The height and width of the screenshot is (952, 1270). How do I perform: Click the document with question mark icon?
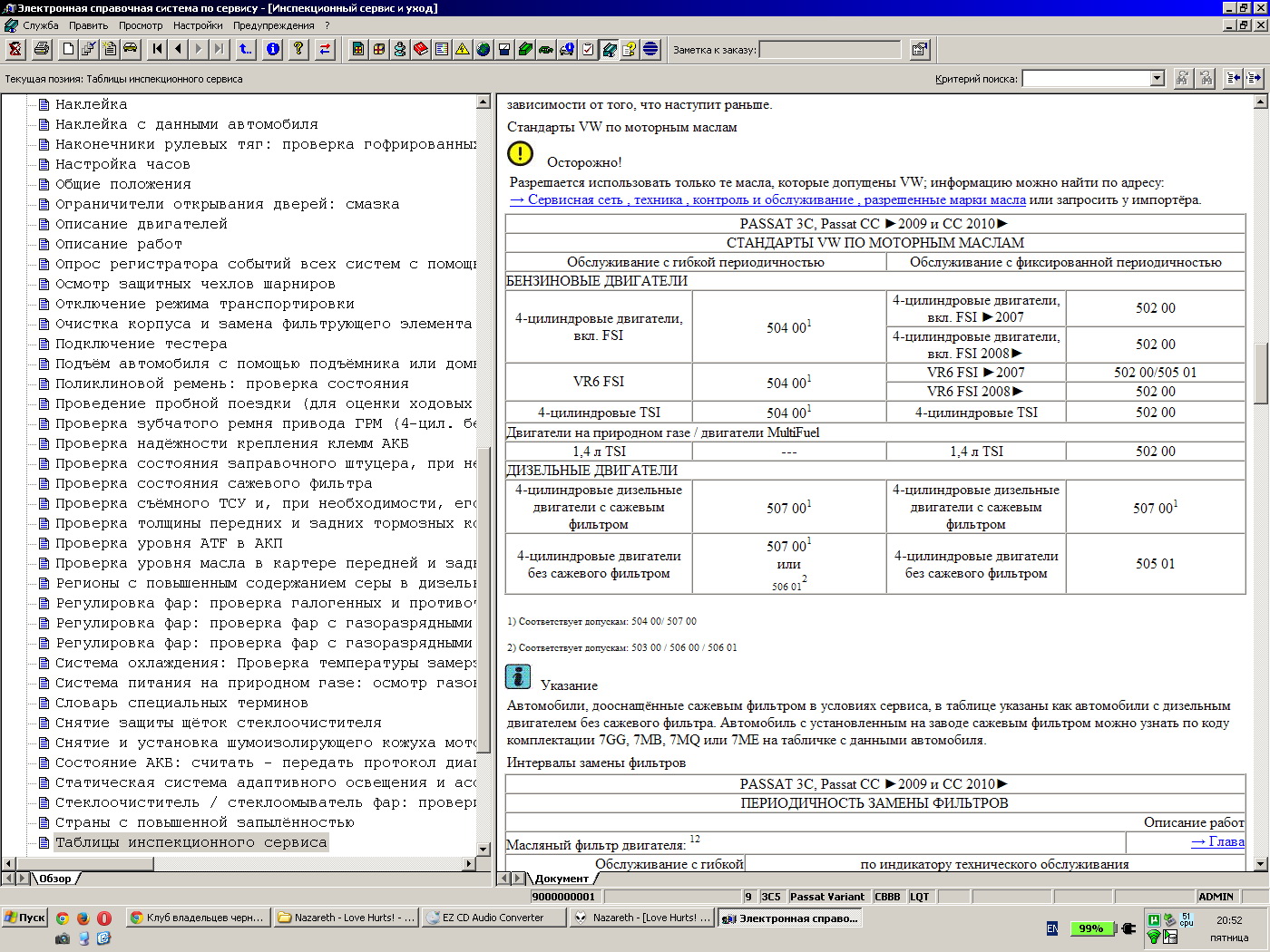[x=630, y=49]
